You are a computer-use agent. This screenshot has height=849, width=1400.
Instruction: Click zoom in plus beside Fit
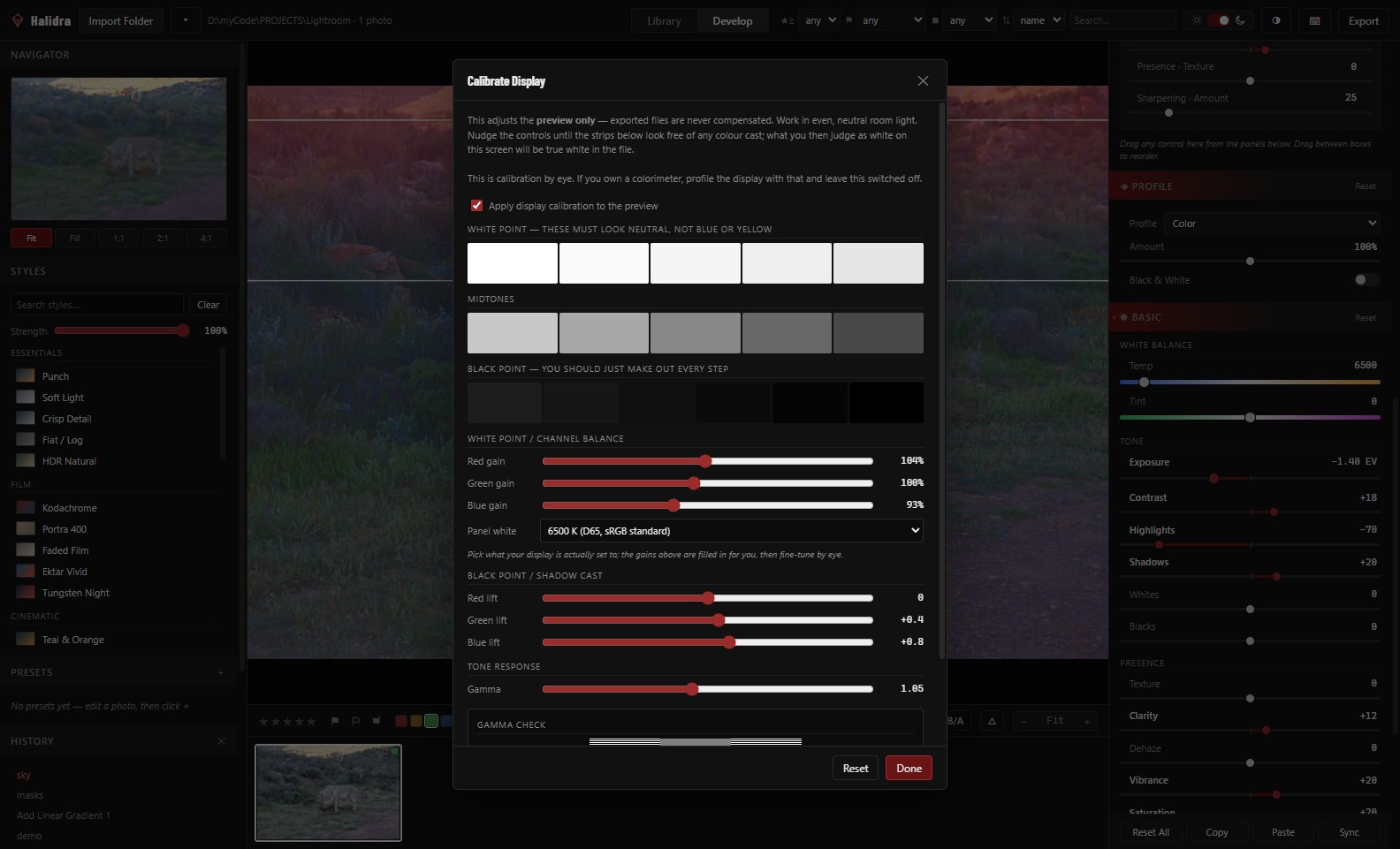(1087, 721)
